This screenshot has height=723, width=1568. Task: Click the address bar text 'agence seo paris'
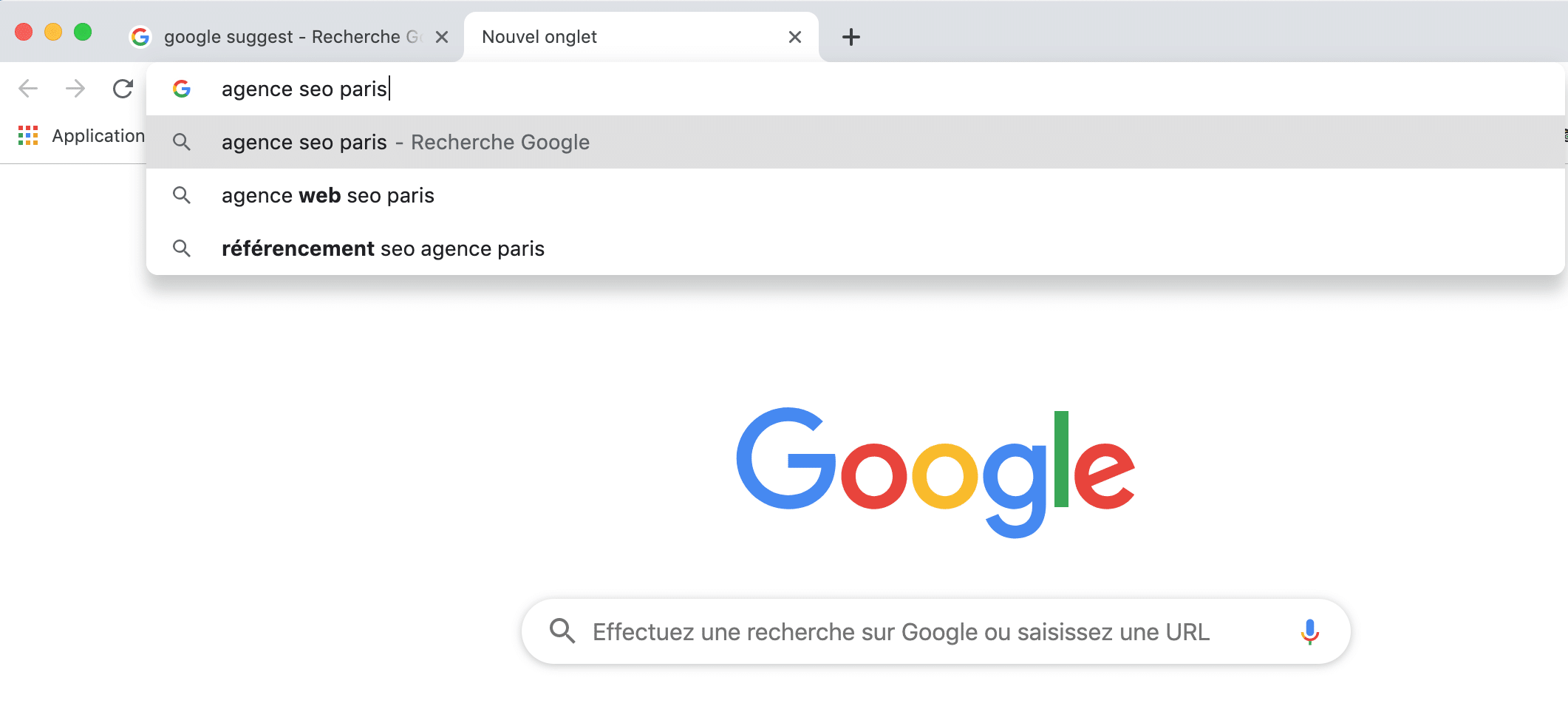click(x=304, y=89)
